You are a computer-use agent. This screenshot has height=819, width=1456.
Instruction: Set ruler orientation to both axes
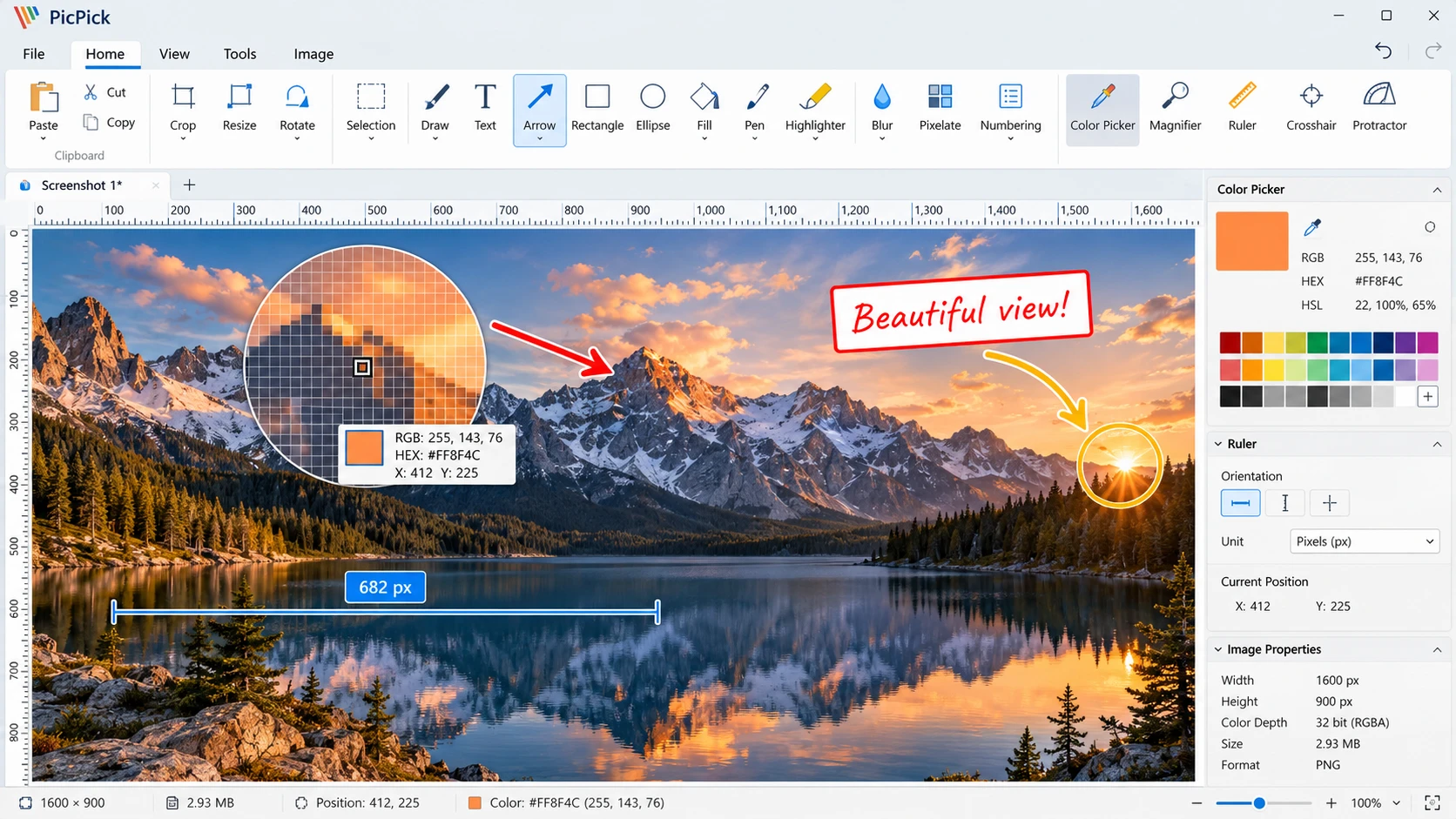coord(1329,503)
